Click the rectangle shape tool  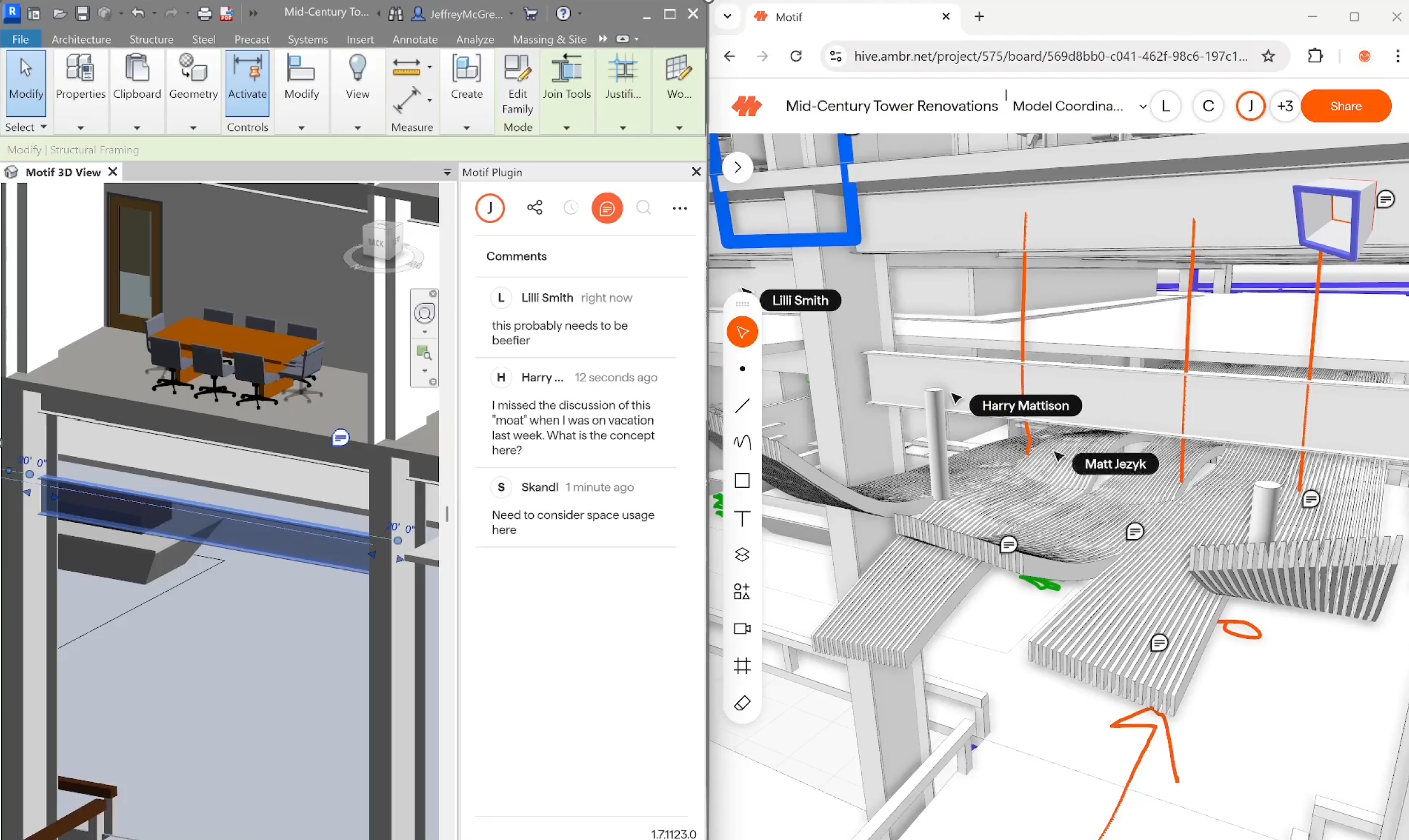pyautogui.click(x=742, y=481)
